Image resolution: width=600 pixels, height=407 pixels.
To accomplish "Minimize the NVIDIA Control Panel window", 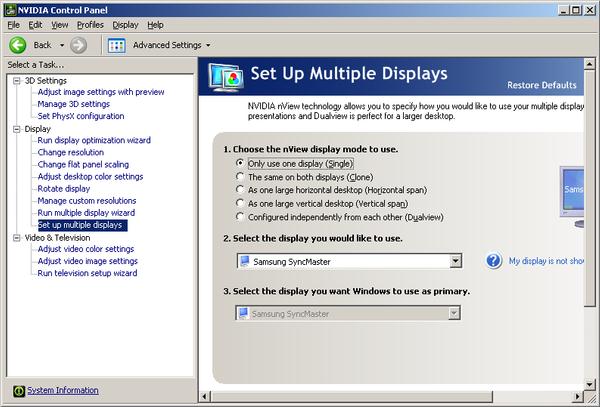I will click(x=563, y=10).
